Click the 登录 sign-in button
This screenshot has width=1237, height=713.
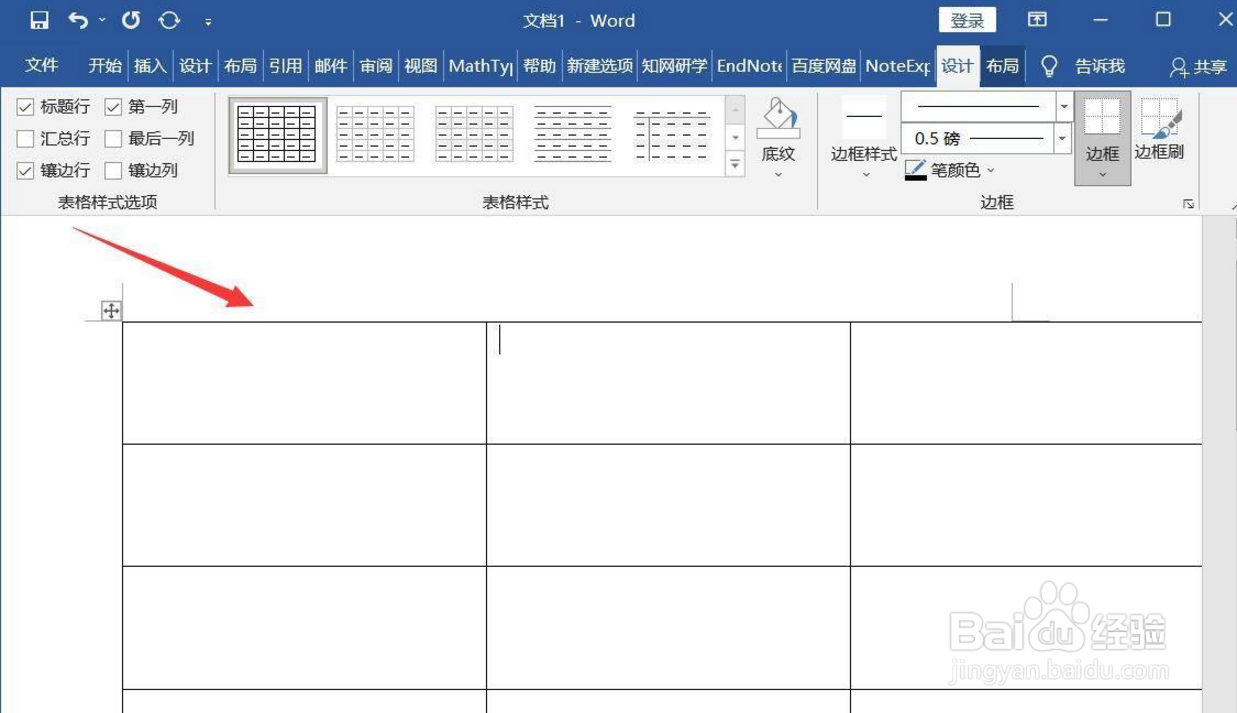coord(967,20)
